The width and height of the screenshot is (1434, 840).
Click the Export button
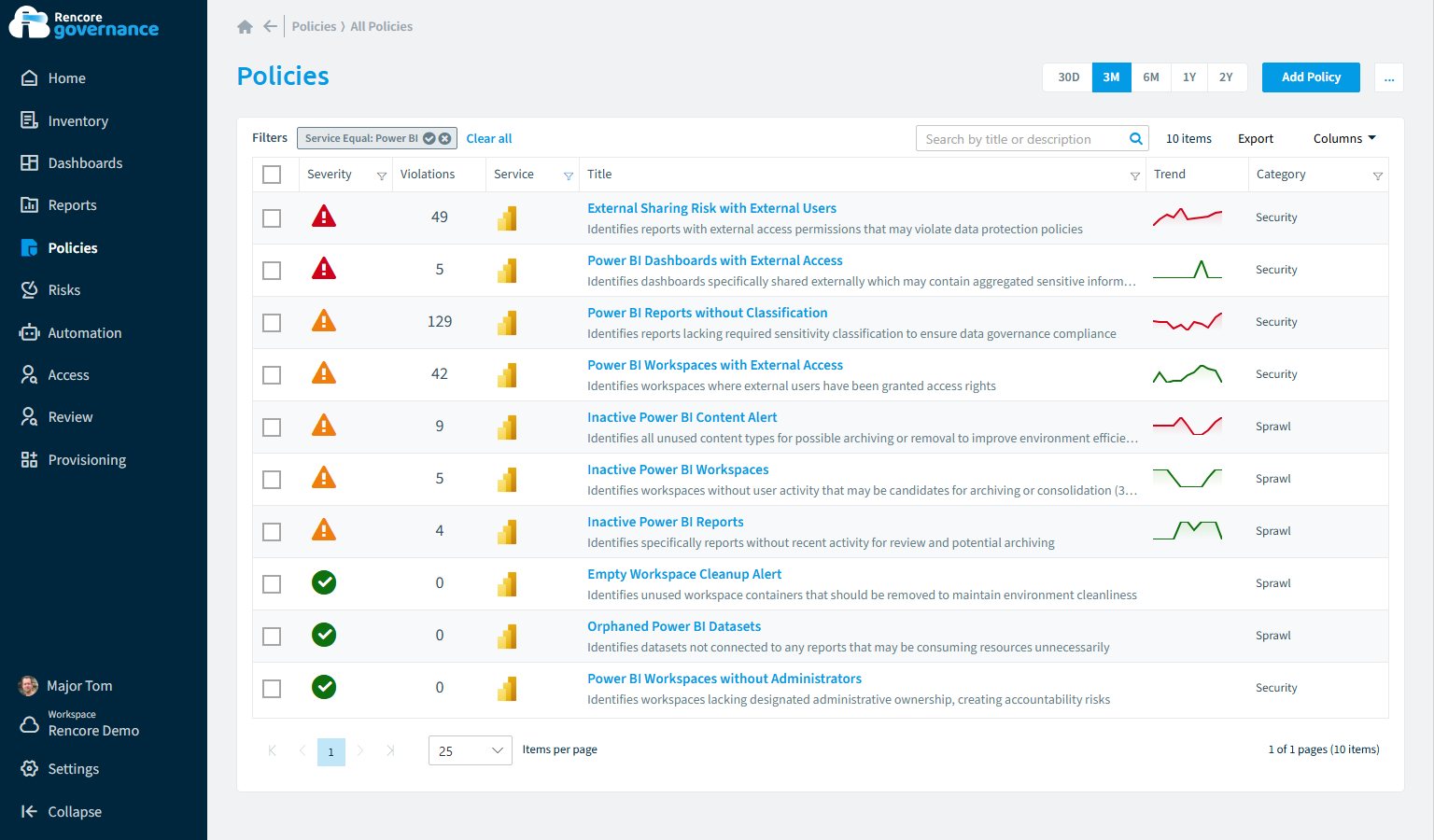[1256, 138]
